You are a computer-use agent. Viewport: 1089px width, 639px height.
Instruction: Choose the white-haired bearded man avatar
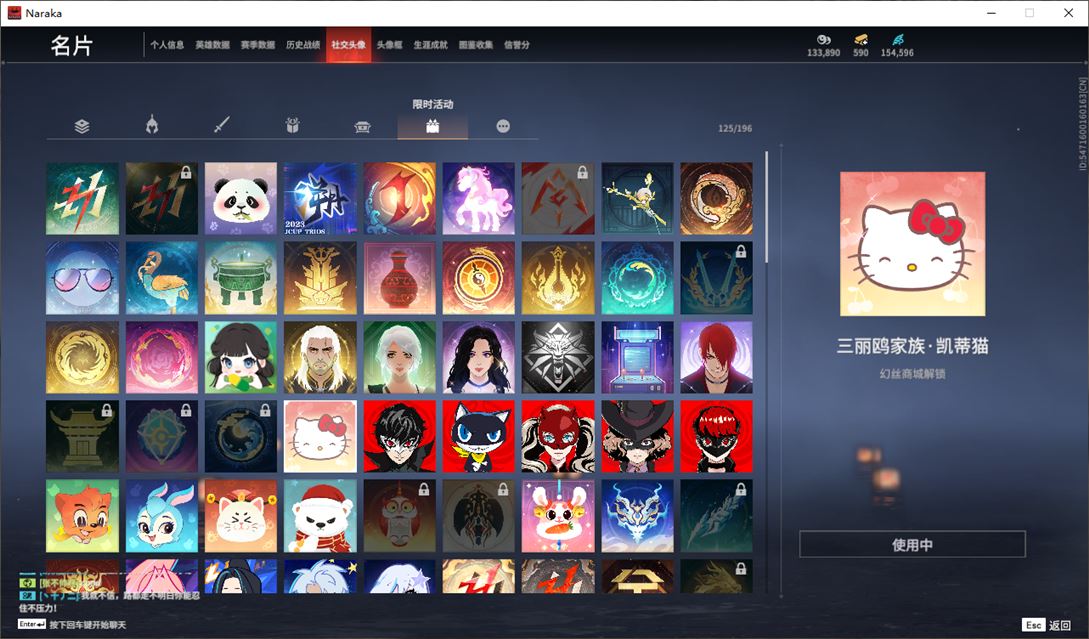click(320, 357)
